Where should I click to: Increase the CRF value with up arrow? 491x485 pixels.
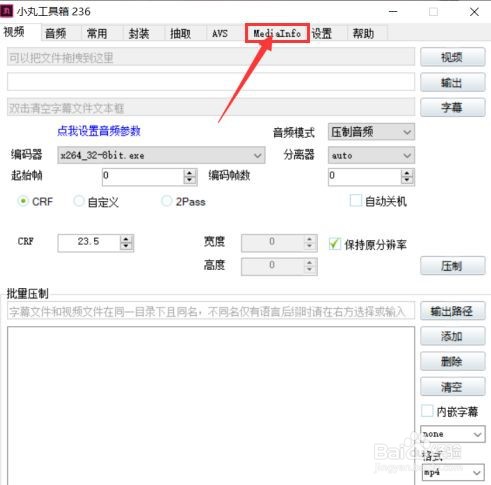coord(126,239)
